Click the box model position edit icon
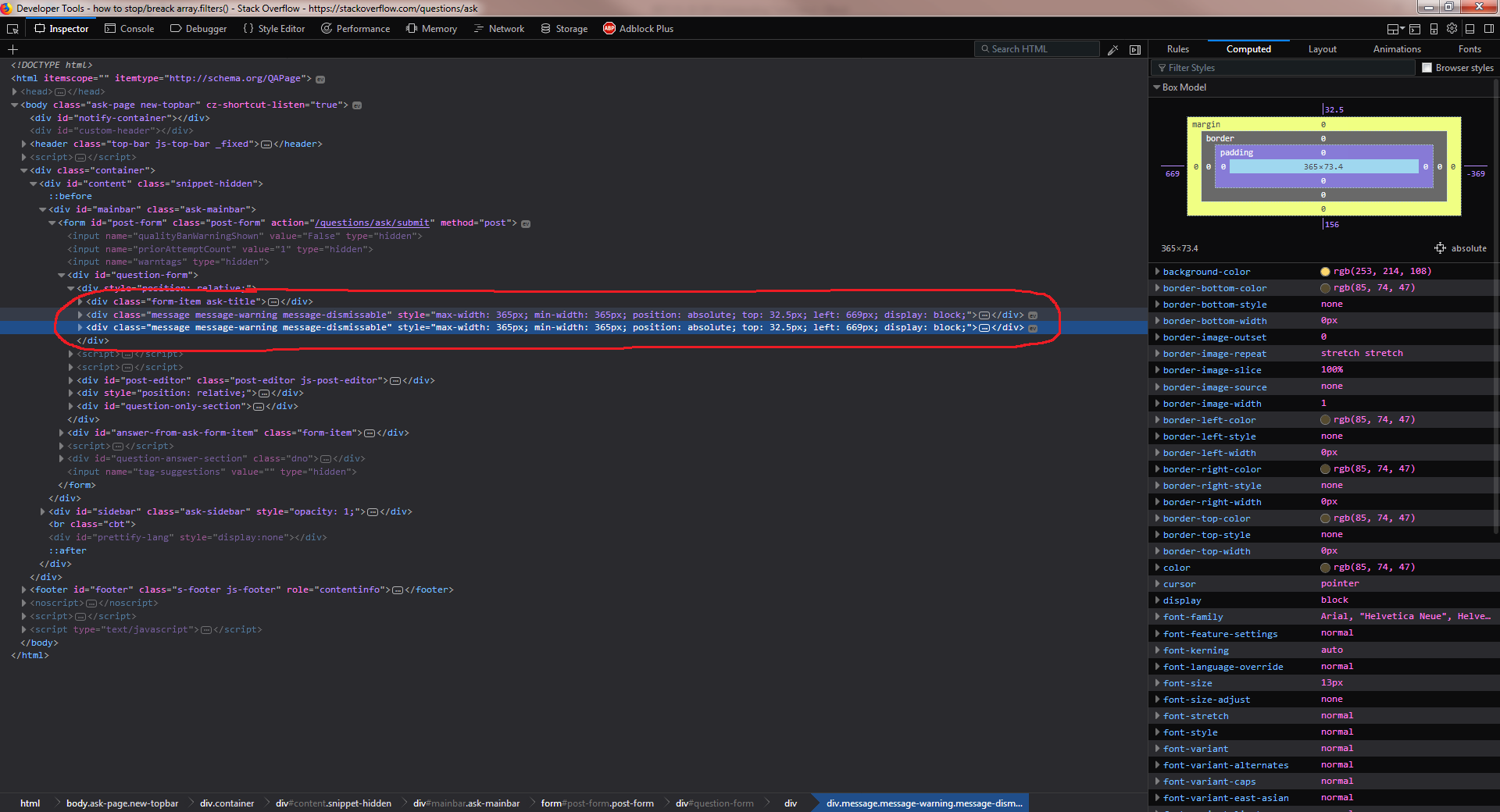Image resolution: width=1500 pixels, height=812 pixels. [x=1440, y=248]
